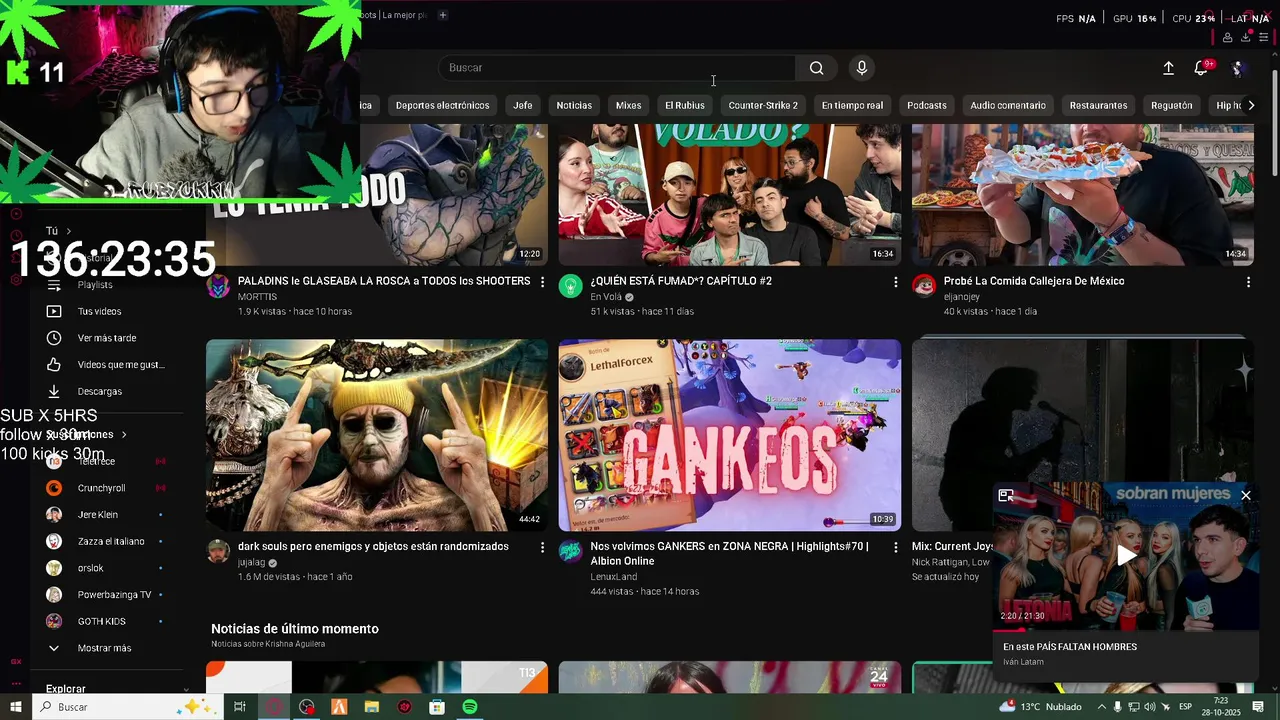This screenshot has height=720, width=1280.
Task: Close the miniplayer
Action: tap(1246, 495)
